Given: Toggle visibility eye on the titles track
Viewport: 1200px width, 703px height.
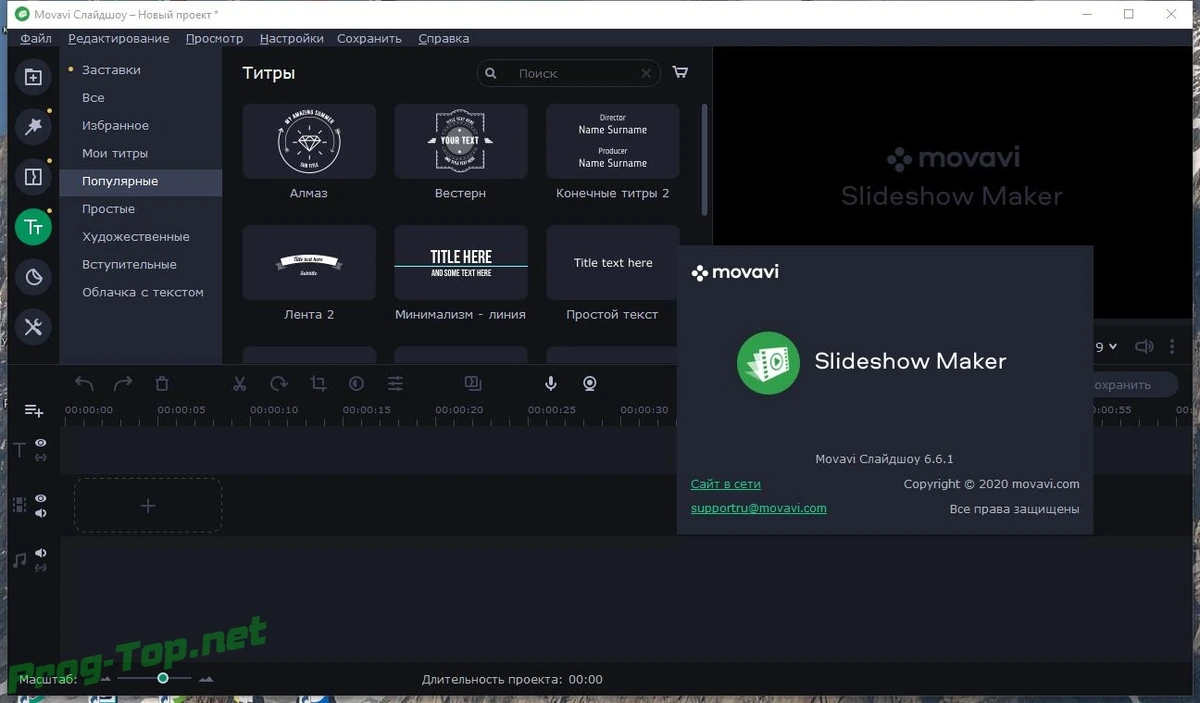Looking at the screenshot, I should click(x=41, y=443).
